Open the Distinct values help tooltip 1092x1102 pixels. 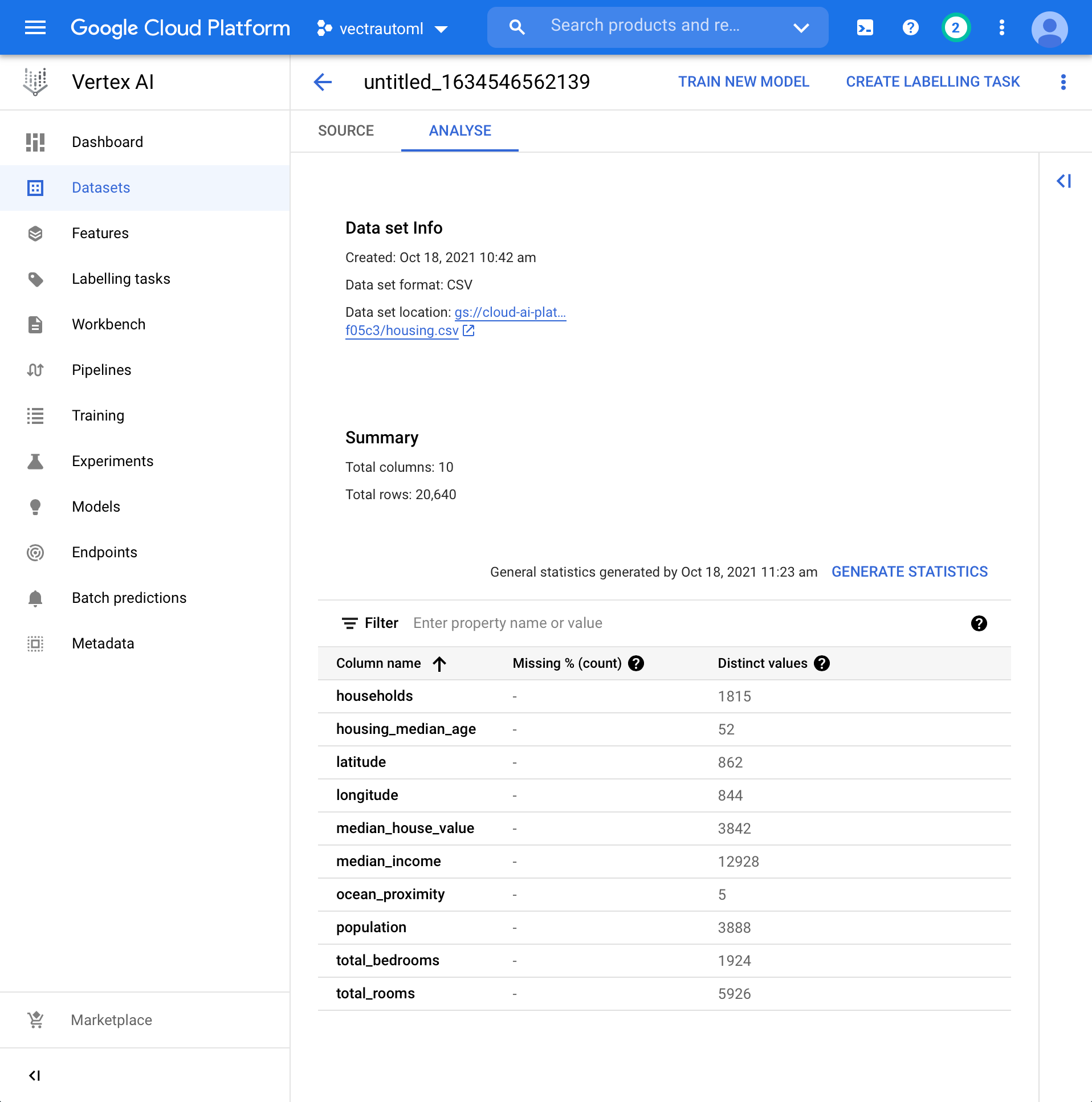point(822,663)
